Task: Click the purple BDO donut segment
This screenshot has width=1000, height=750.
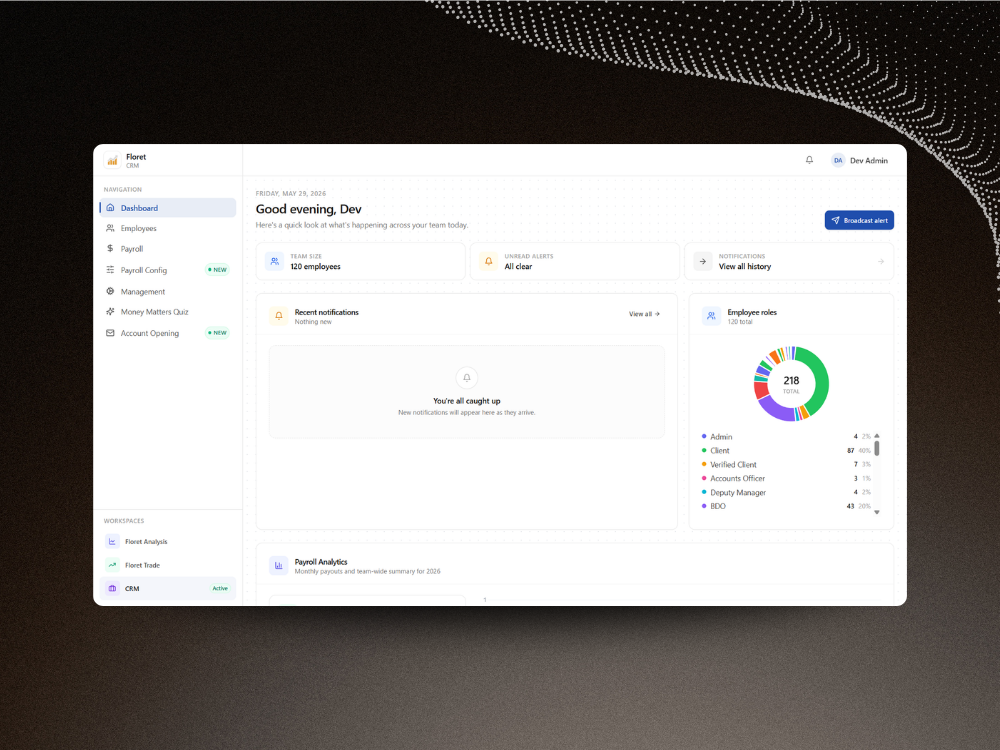Action: click(x=777, y=409)
